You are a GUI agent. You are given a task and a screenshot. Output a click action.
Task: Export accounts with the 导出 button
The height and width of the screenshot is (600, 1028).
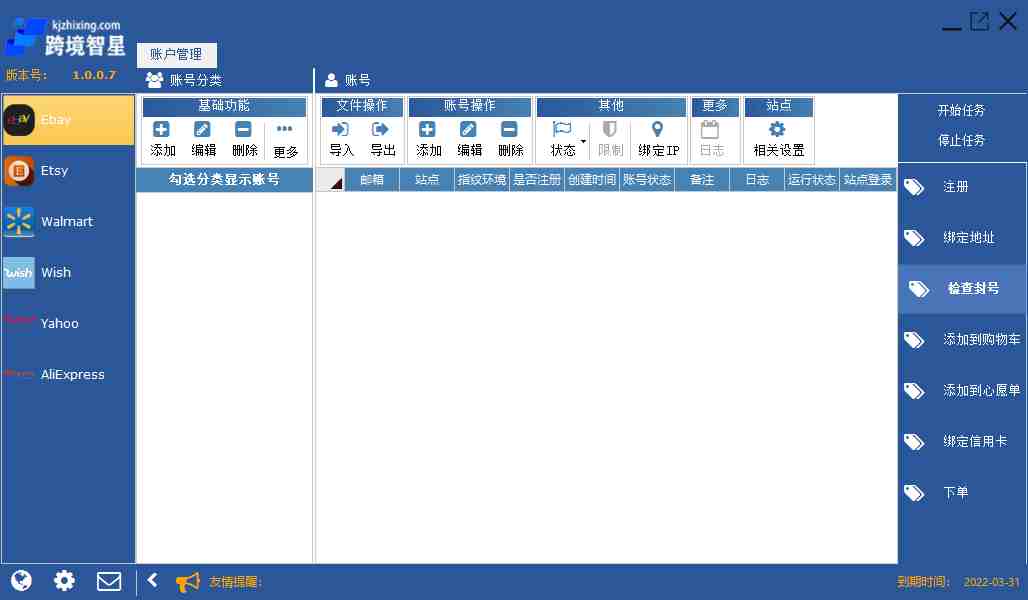pyautogui.click(x=382, y=139)
